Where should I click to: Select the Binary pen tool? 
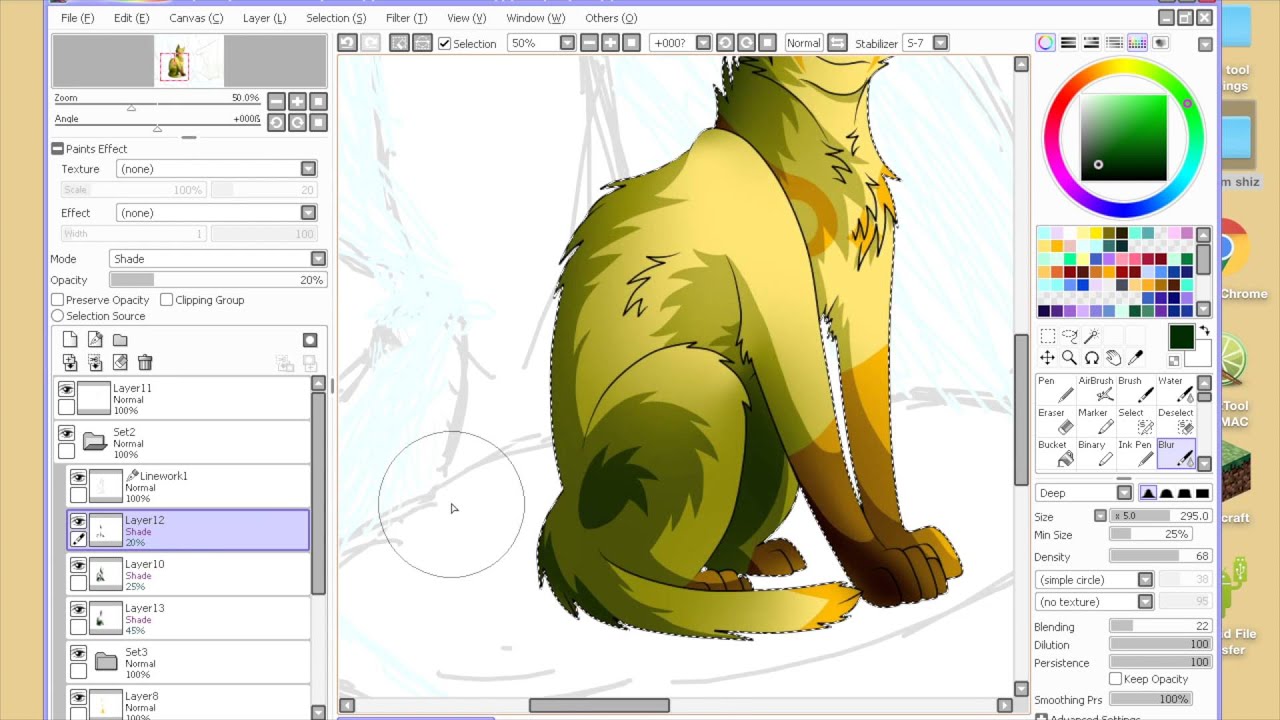[1095, 454]
